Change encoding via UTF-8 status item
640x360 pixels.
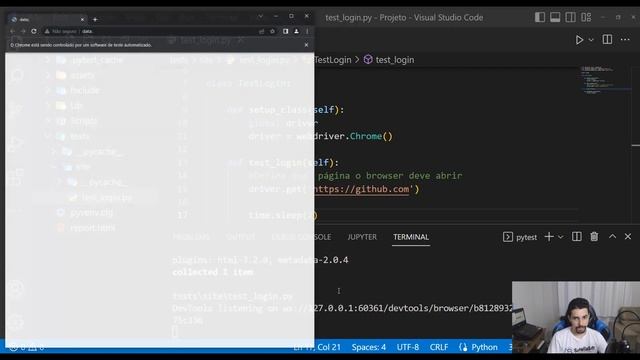408,347
